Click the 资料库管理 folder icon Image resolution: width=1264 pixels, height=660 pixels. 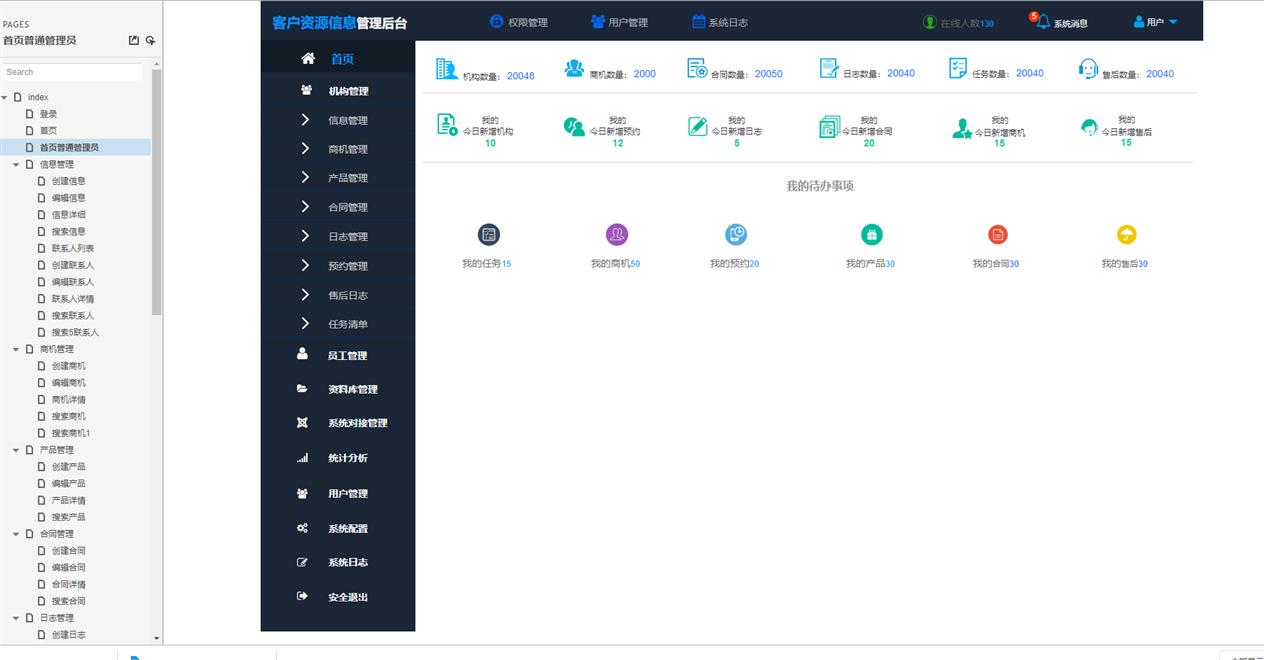coord(303,389)
